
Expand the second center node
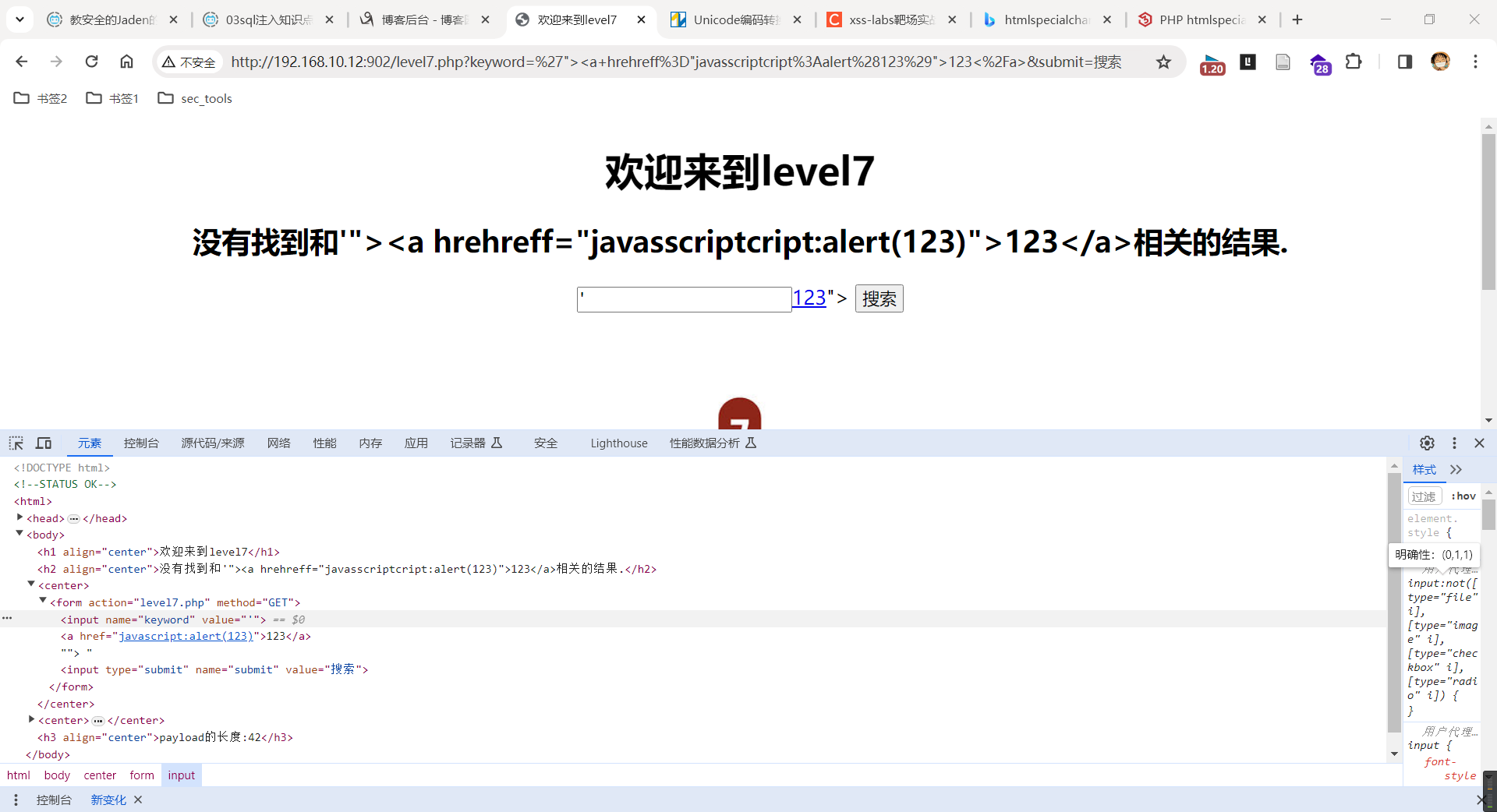pos(31,719)
